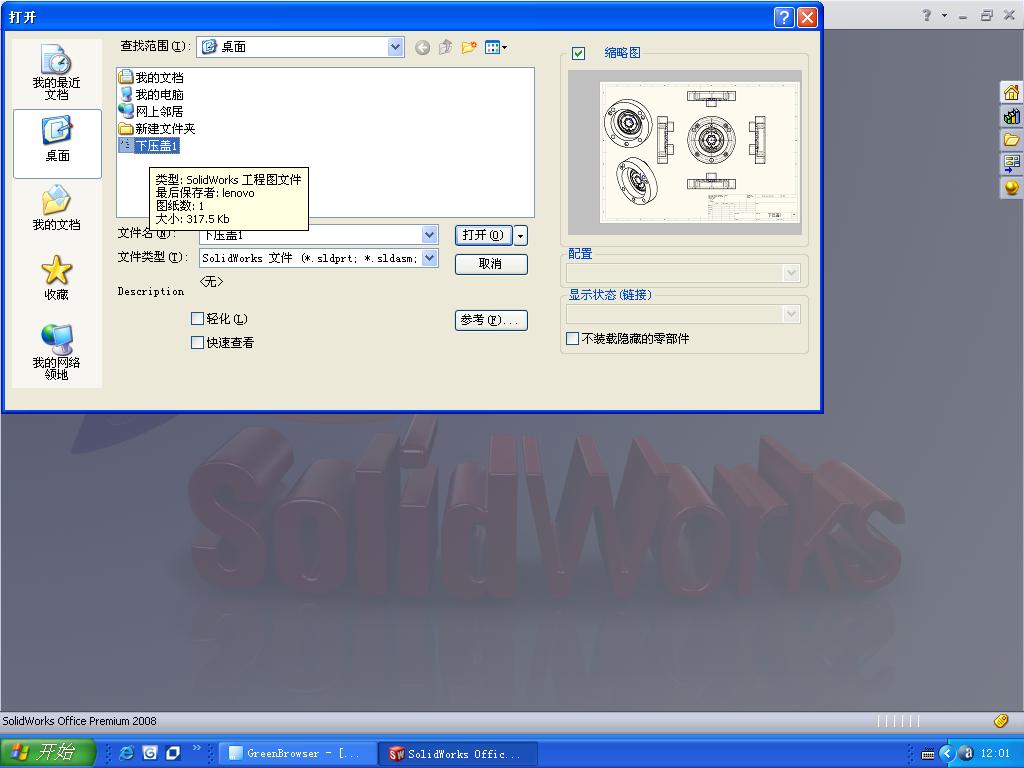Select 我的最近文档 in the places bar
The width and height of the screenshot is (1024, 768).
[x=56, y=72]
